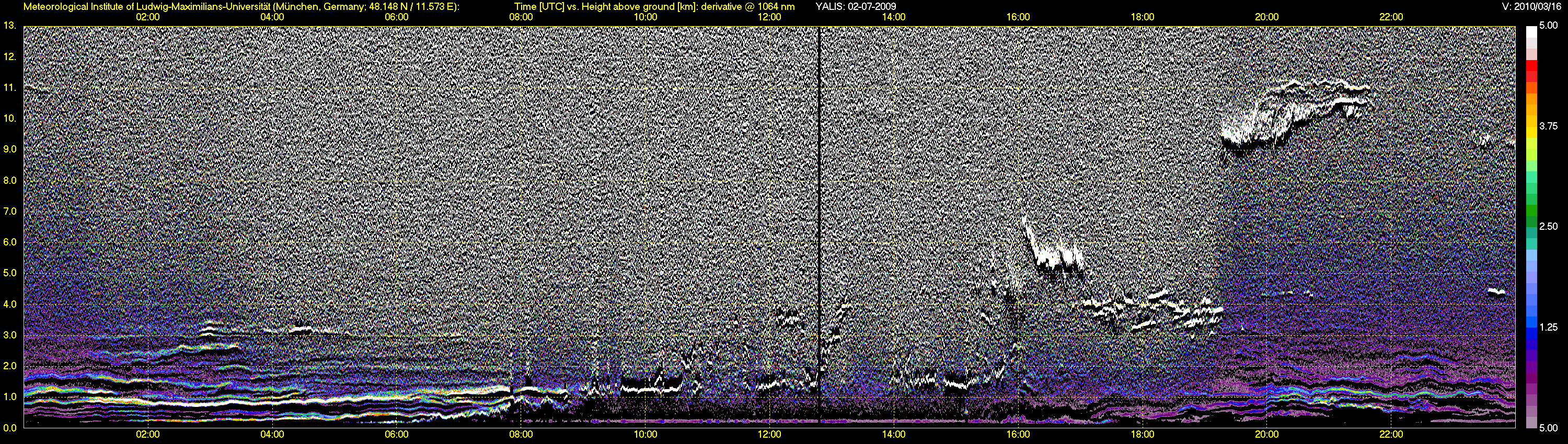The width and height of the screenshot is (1568, 444).
Task: Click the 14:00 label on the bottom time axis
Action: (x=894, y=435)
